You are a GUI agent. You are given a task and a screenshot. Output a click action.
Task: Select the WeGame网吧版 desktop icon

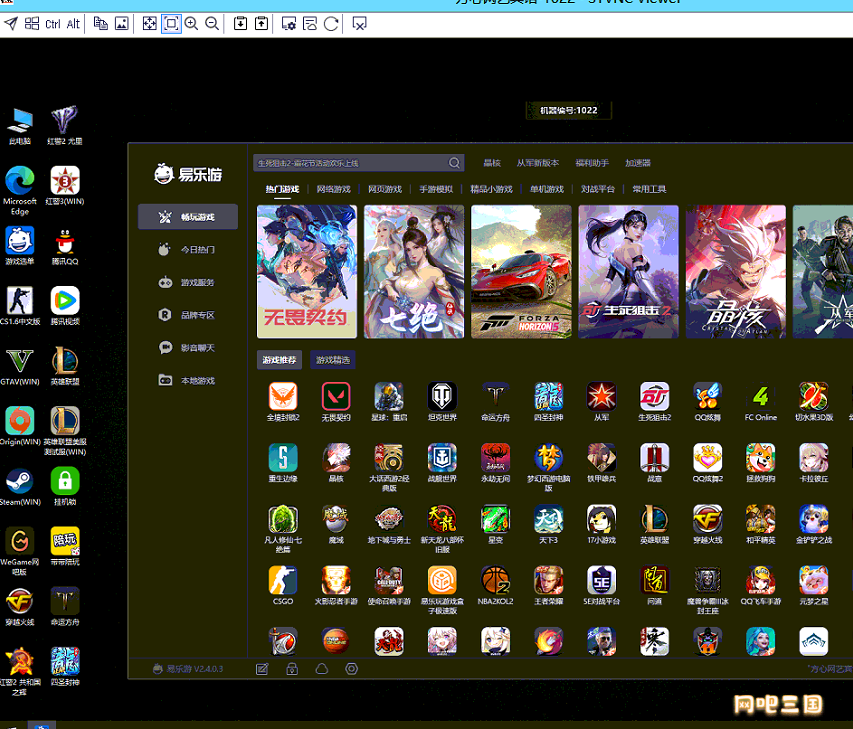click(20, 551)
